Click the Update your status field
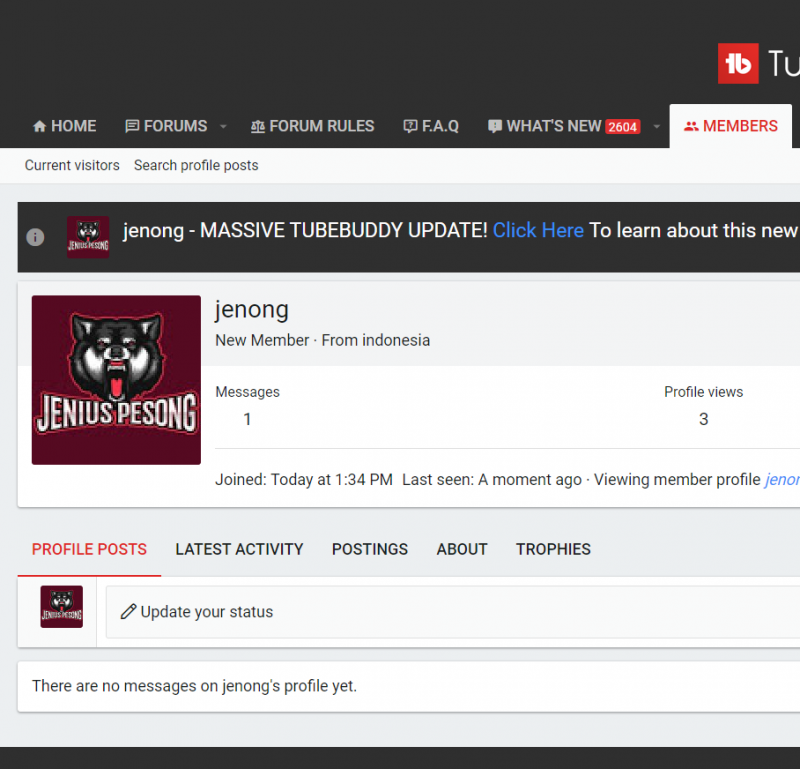This screenshot has width=800, height=769. [450, 612]
